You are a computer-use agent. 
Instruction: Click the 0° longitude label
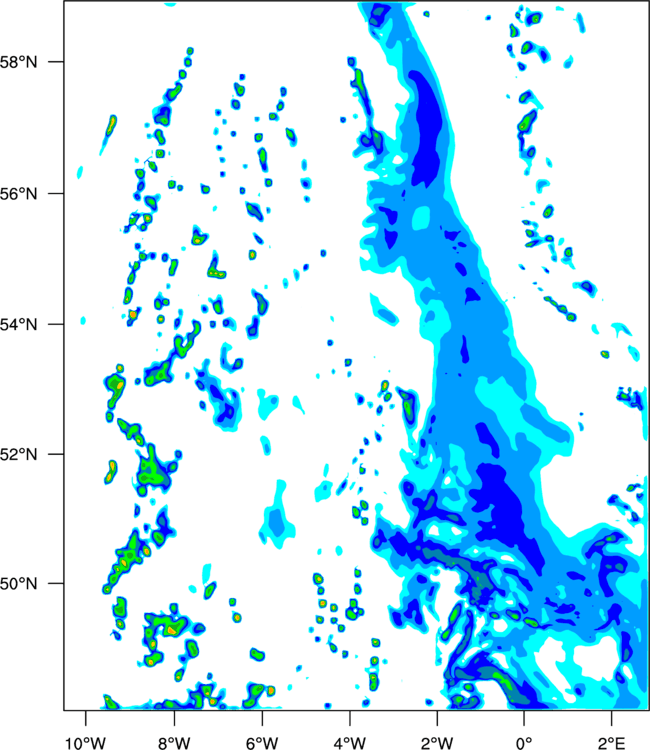tap(524, 743)
